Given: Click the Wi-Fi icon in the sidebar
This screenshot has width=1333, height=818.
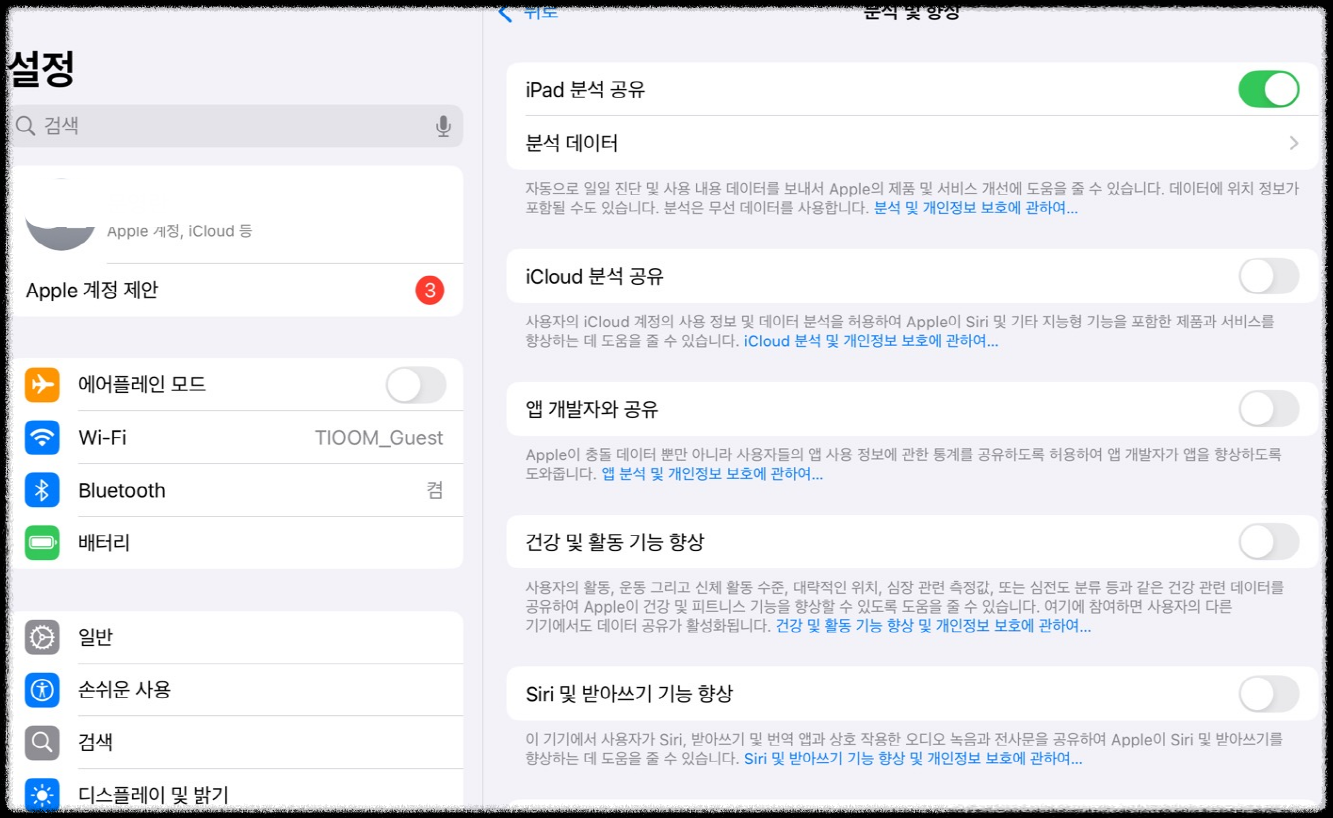Looking at the screenshot, I should coord(41,437).
